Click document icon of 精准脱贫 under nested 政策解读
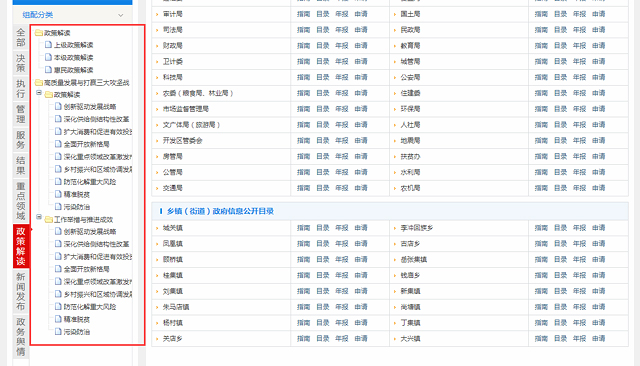This screenshot has height=366, width=640. pyautogui.click(x=58, y=194)
